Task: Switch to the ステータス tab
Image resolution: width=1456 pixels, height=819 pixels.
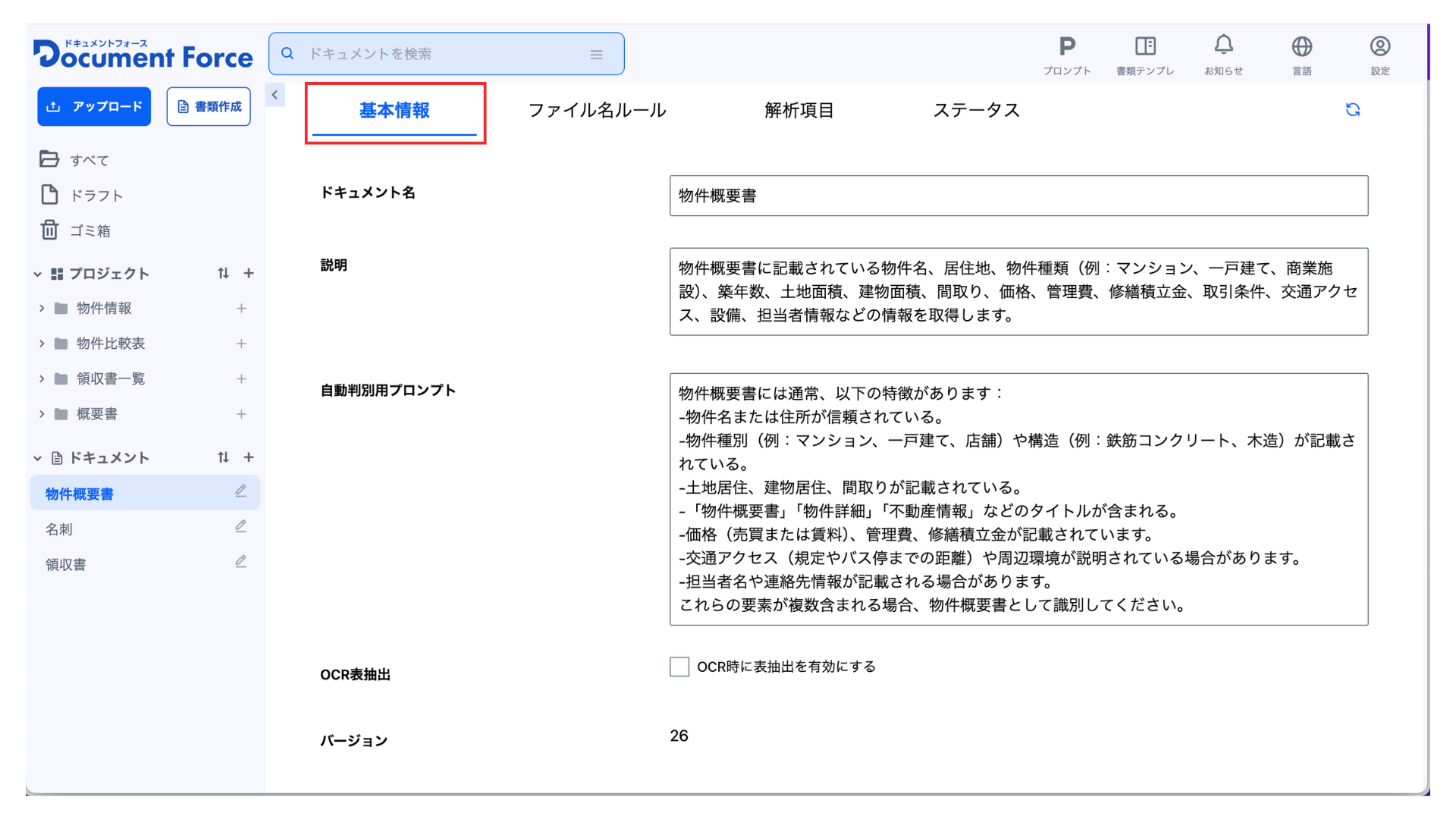Action: pos(977,111)
